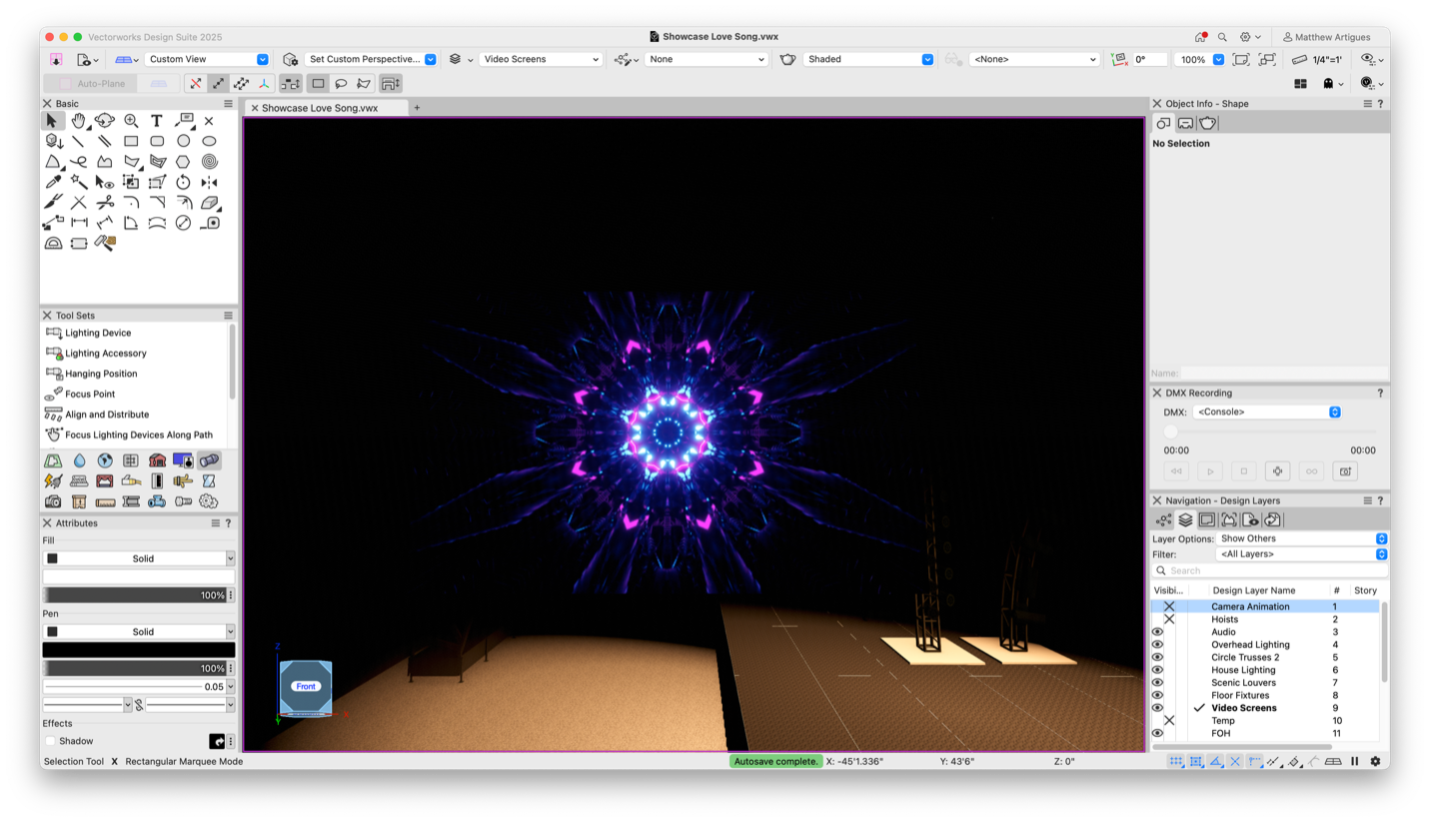Switch to the Showcase Love Song.vwx tab
The image size is (1430, 825).
[319, 108]
